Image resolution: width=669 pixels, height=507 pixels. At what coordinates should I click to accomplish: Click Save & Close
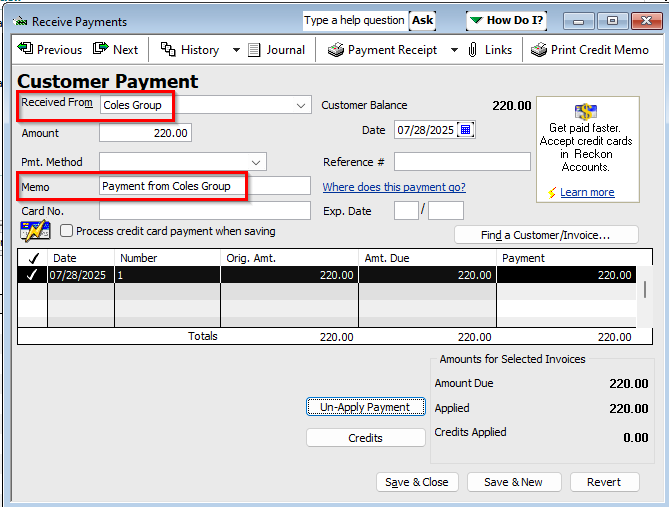[x=417, y=482]
